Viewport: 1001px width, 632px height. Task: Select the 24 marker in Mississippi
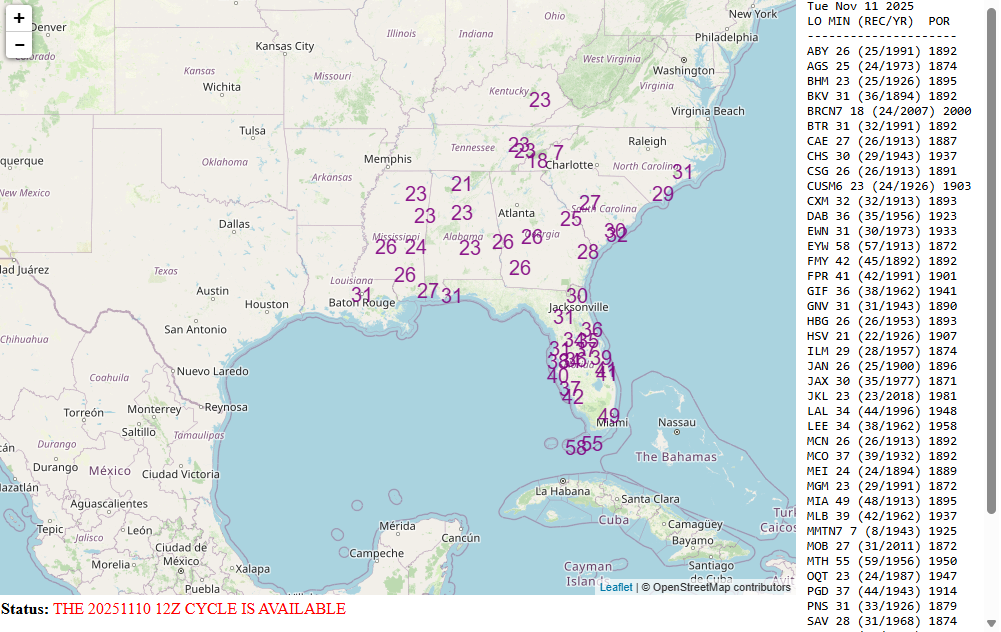[x=415, y=247]
